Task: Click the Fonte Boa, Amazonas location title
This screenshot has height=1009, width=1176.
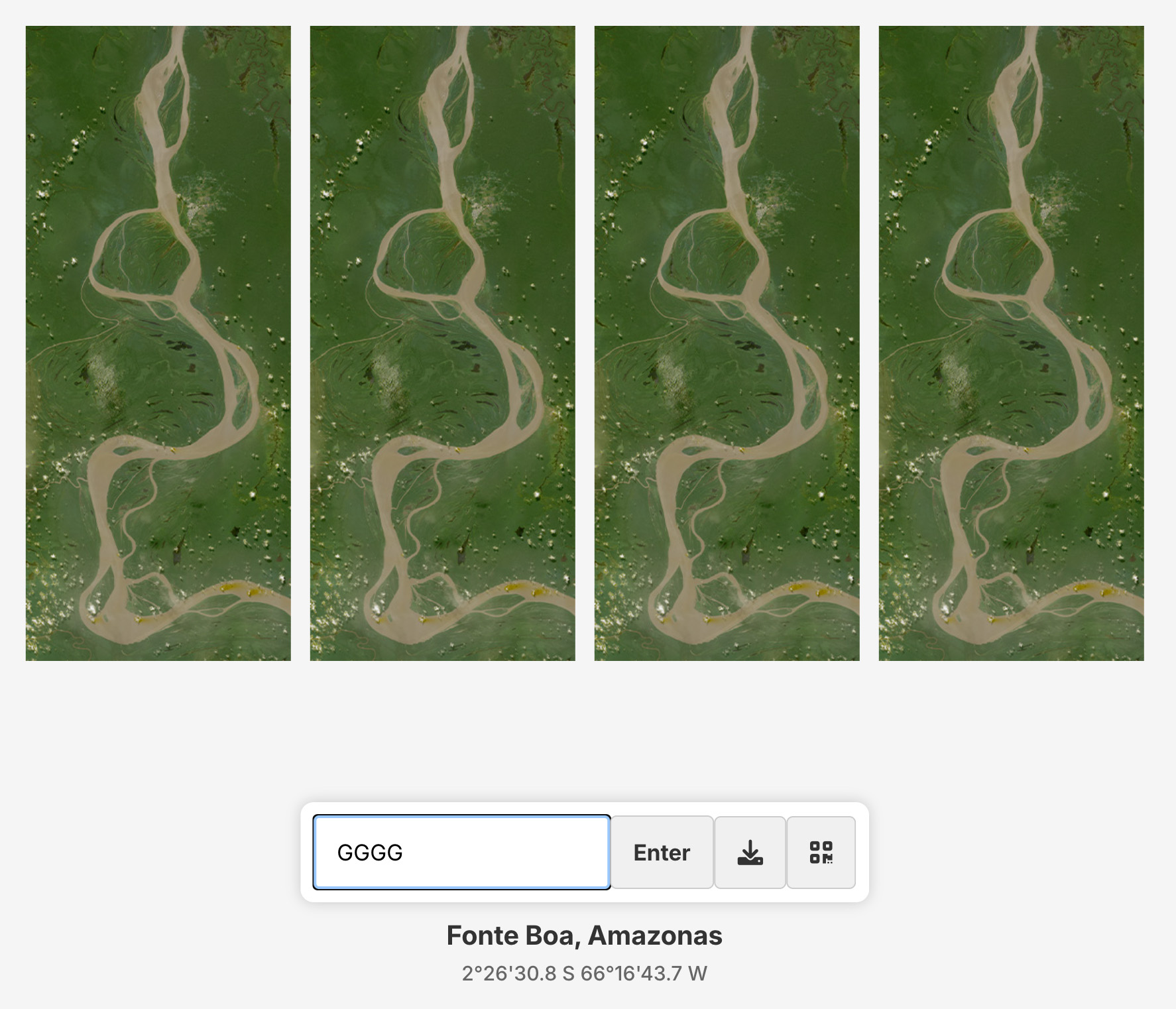Action: [584, 935]
